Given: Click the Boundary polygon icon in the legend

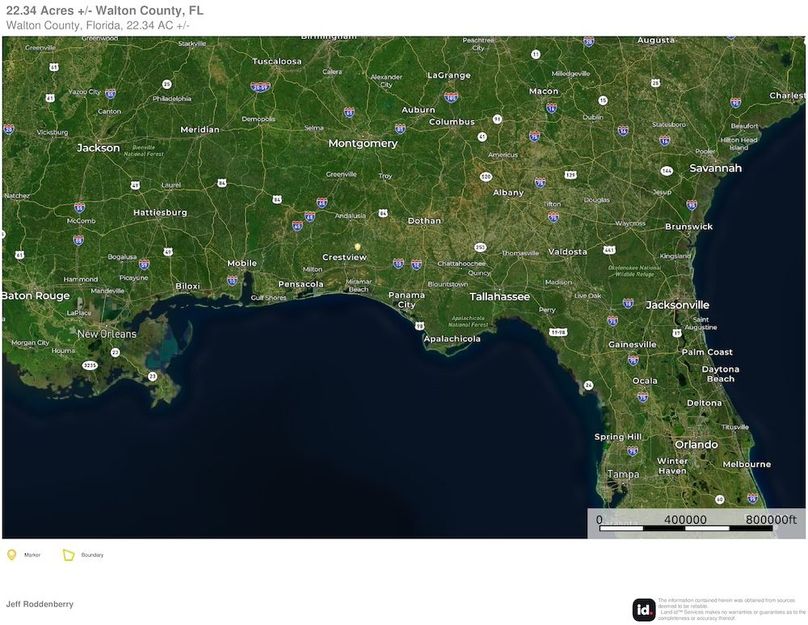Looking at the screenshot, I should pyautogui.click(x=69, y=554).
